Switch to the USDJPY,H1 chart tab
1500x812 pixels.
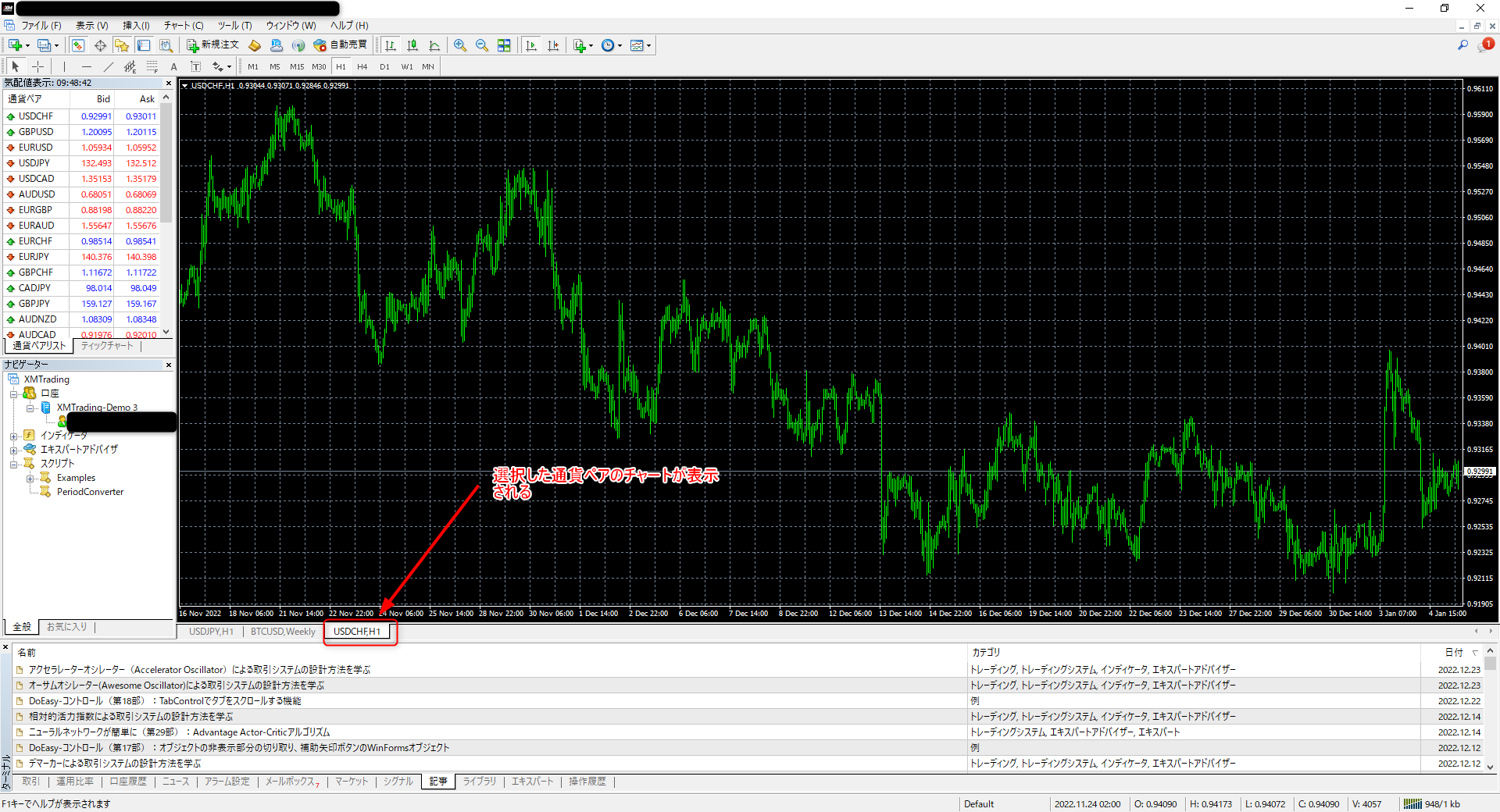pyautogui.click(x=211, y=632)
